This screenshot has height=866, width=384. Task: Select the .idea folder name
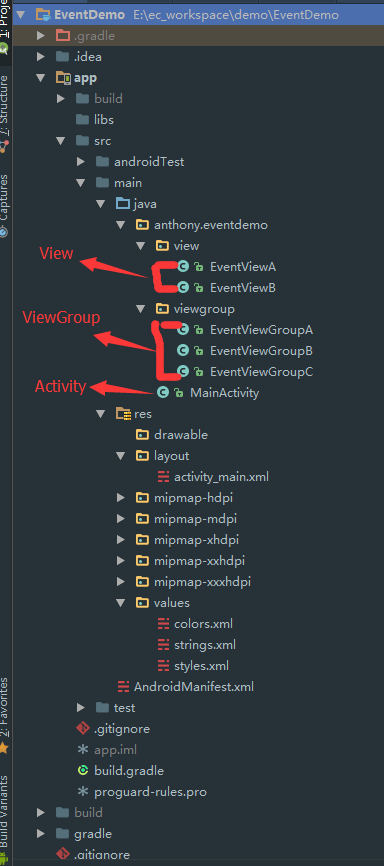click(x=88, y=57)
